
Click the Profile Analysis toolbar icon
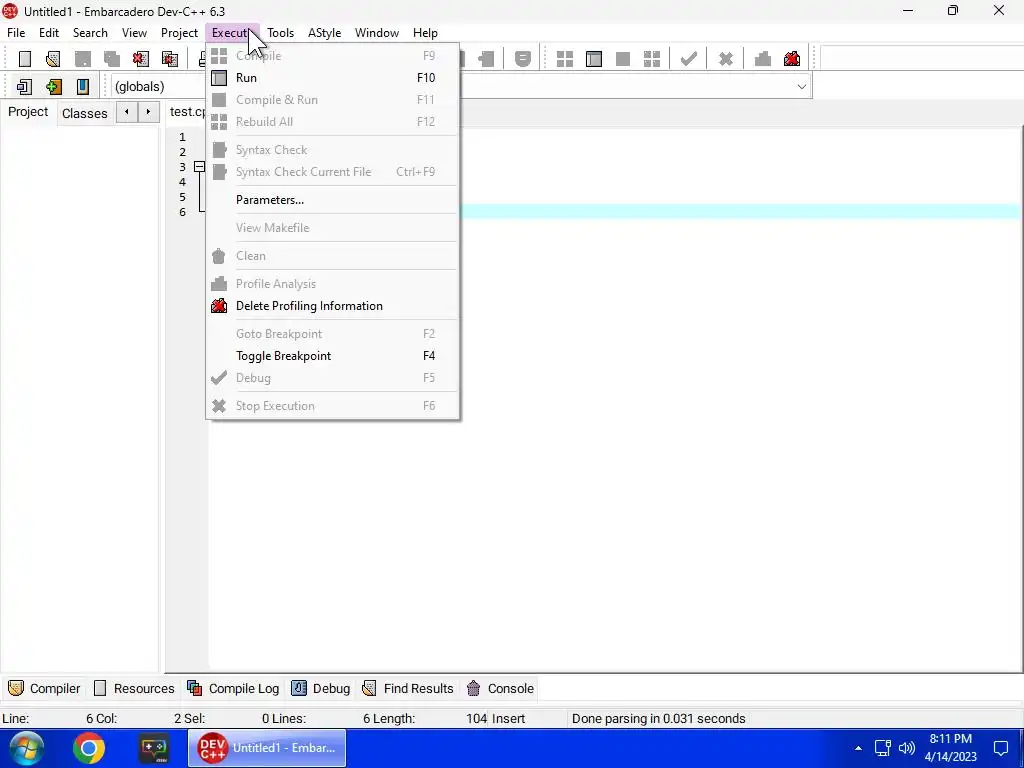click(763, 59)
